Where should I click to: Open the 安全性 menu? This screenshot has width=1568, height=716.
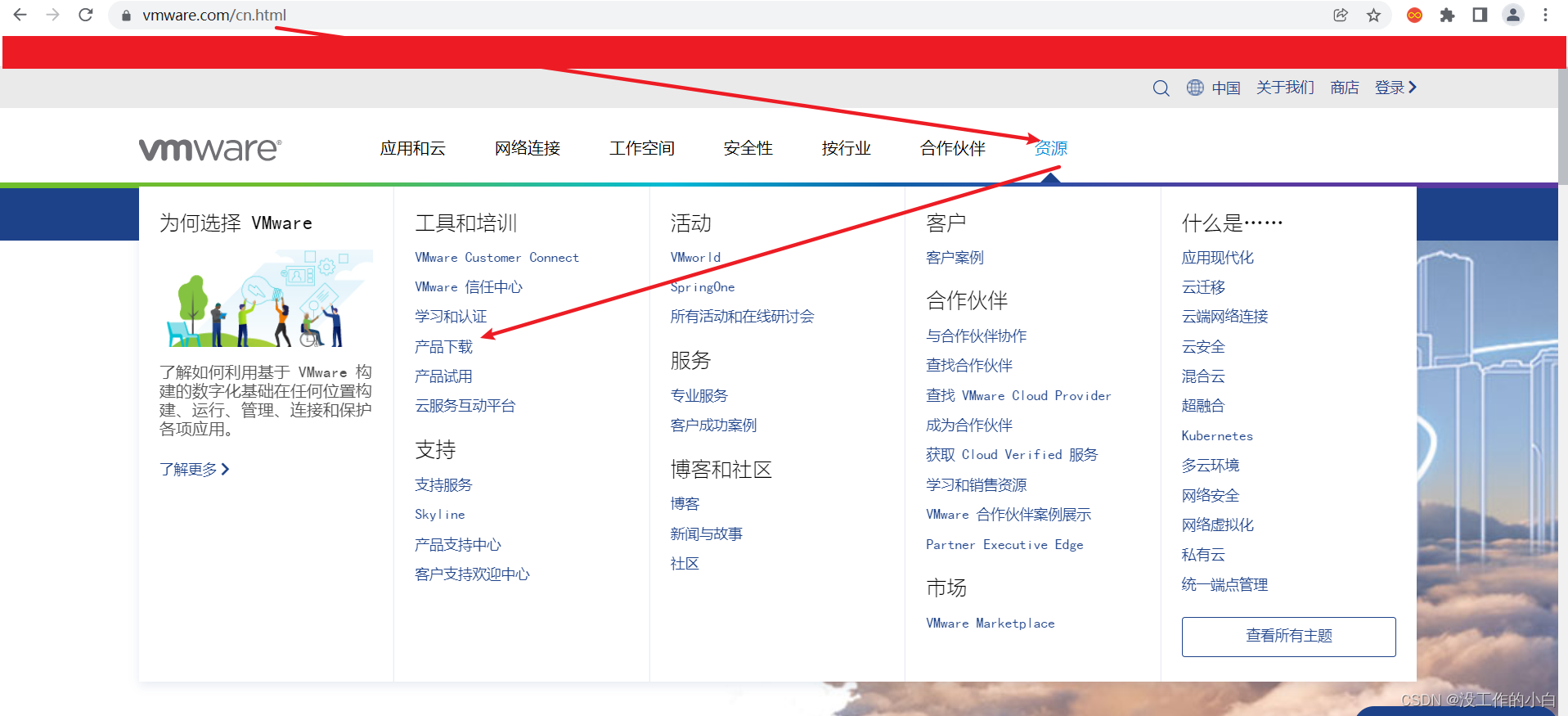coord(748,148)
